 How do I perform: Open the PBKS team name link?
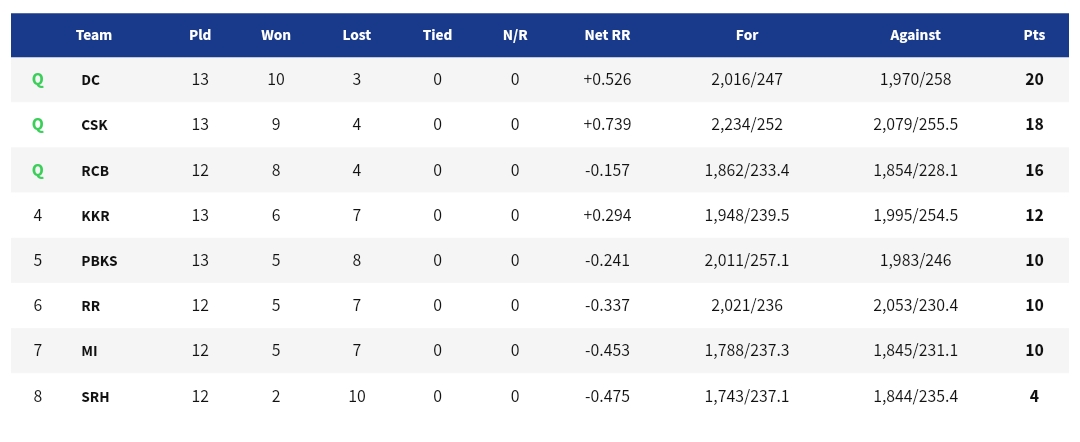coord(99,262)
